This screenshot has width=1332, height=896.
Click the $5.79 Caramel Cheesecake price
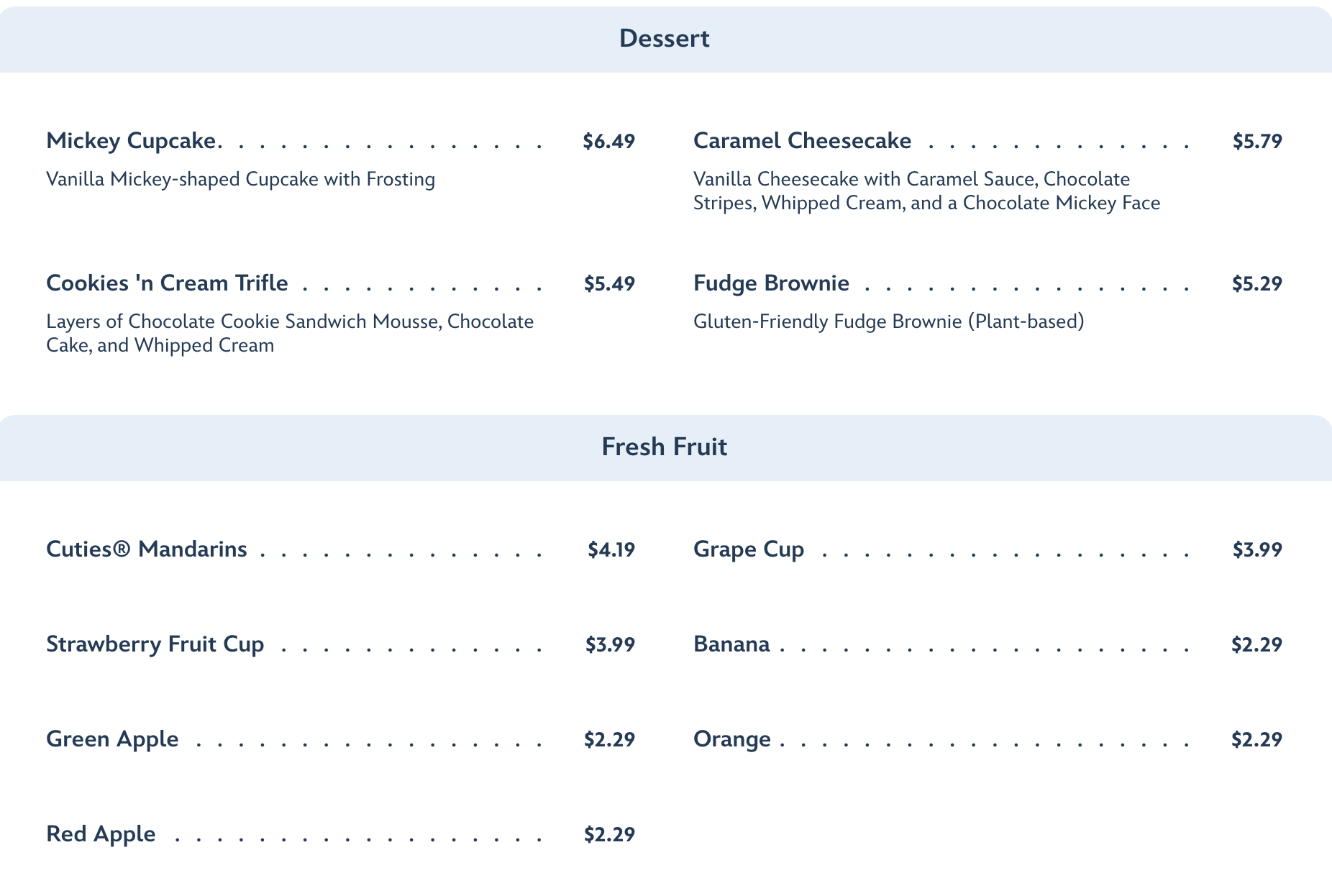pos(1257,141)
